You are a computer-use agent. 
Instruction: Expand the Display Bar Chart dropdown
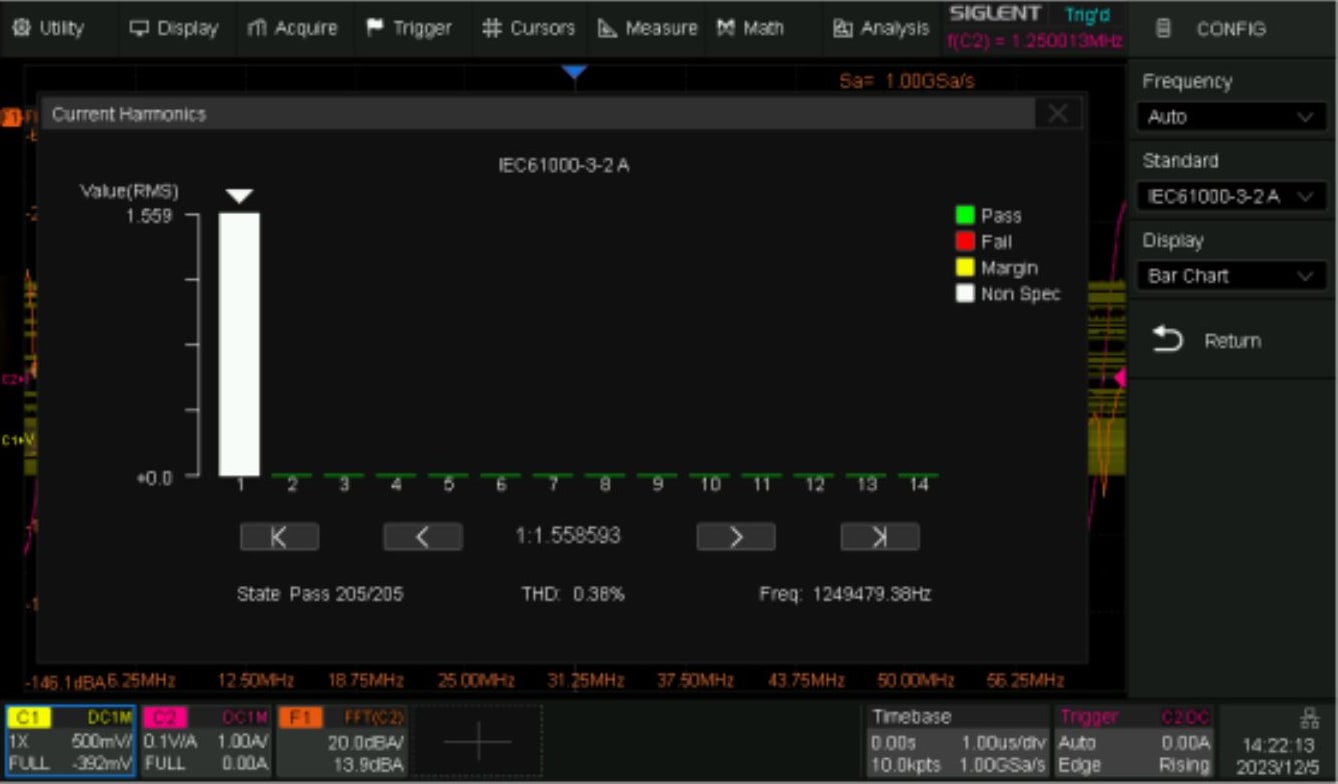click(x=1231, y=276)
